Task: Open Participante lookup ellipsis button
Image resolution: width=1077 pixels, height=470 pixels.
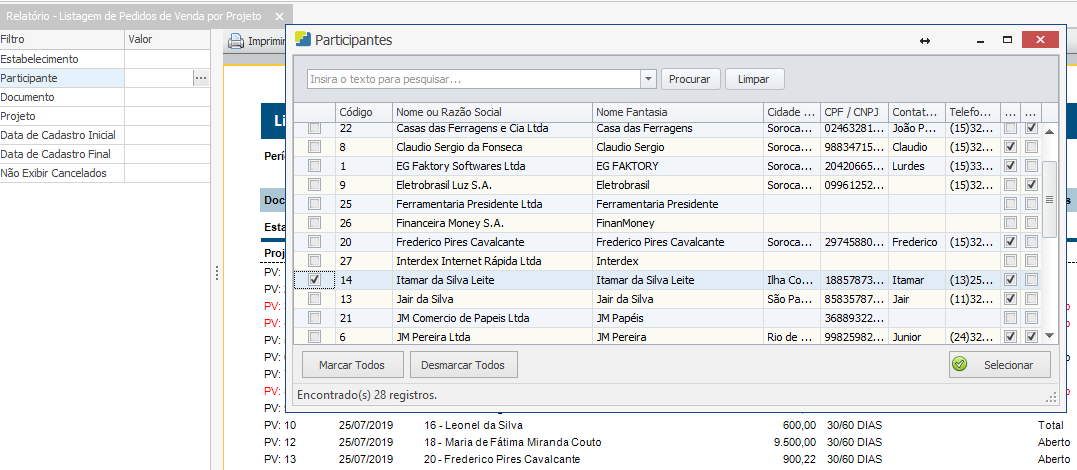Action: tap(201, 78)
